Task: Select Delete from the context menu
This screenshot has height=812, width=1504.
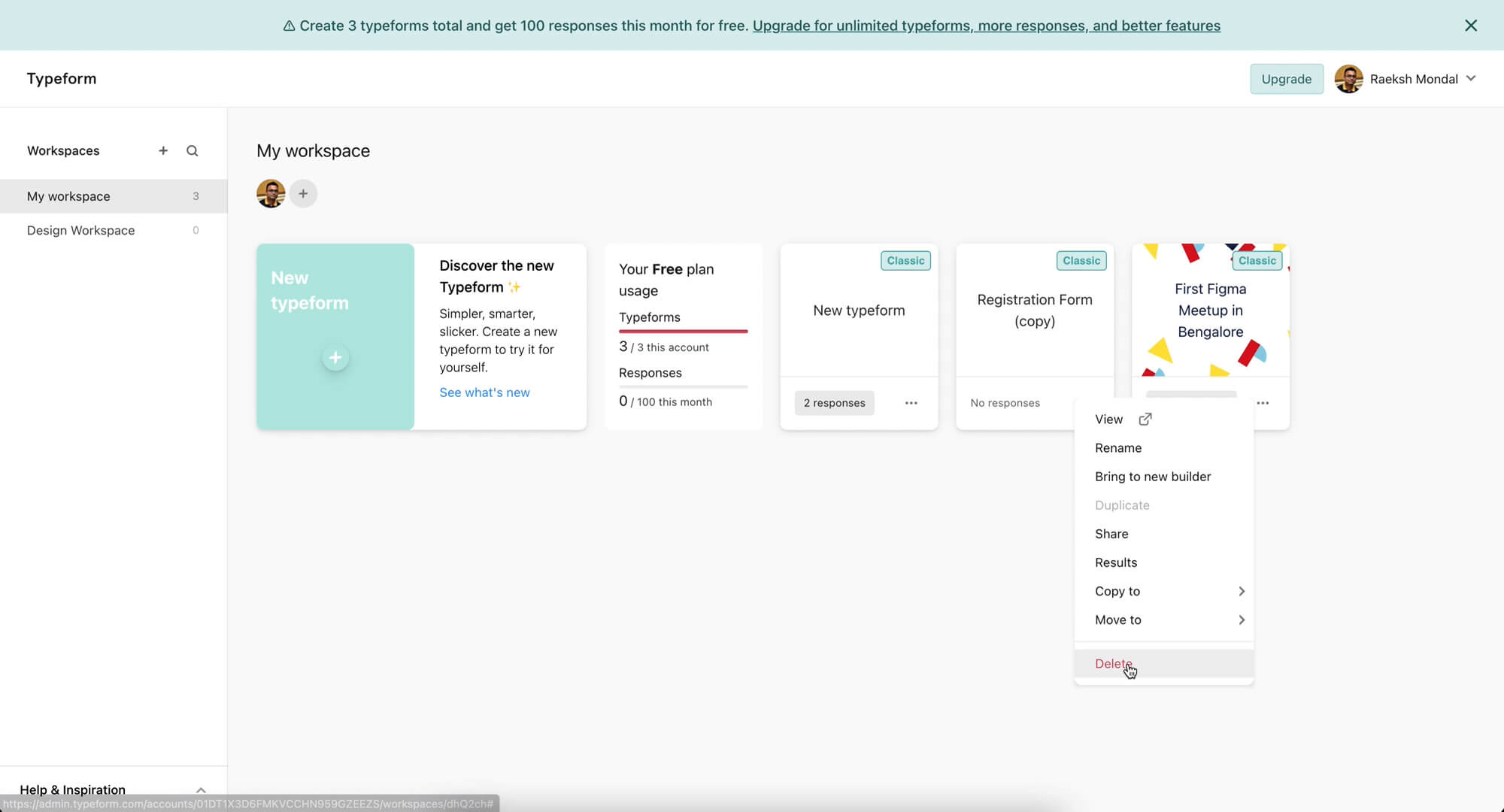Action: tap(1113, 663)
